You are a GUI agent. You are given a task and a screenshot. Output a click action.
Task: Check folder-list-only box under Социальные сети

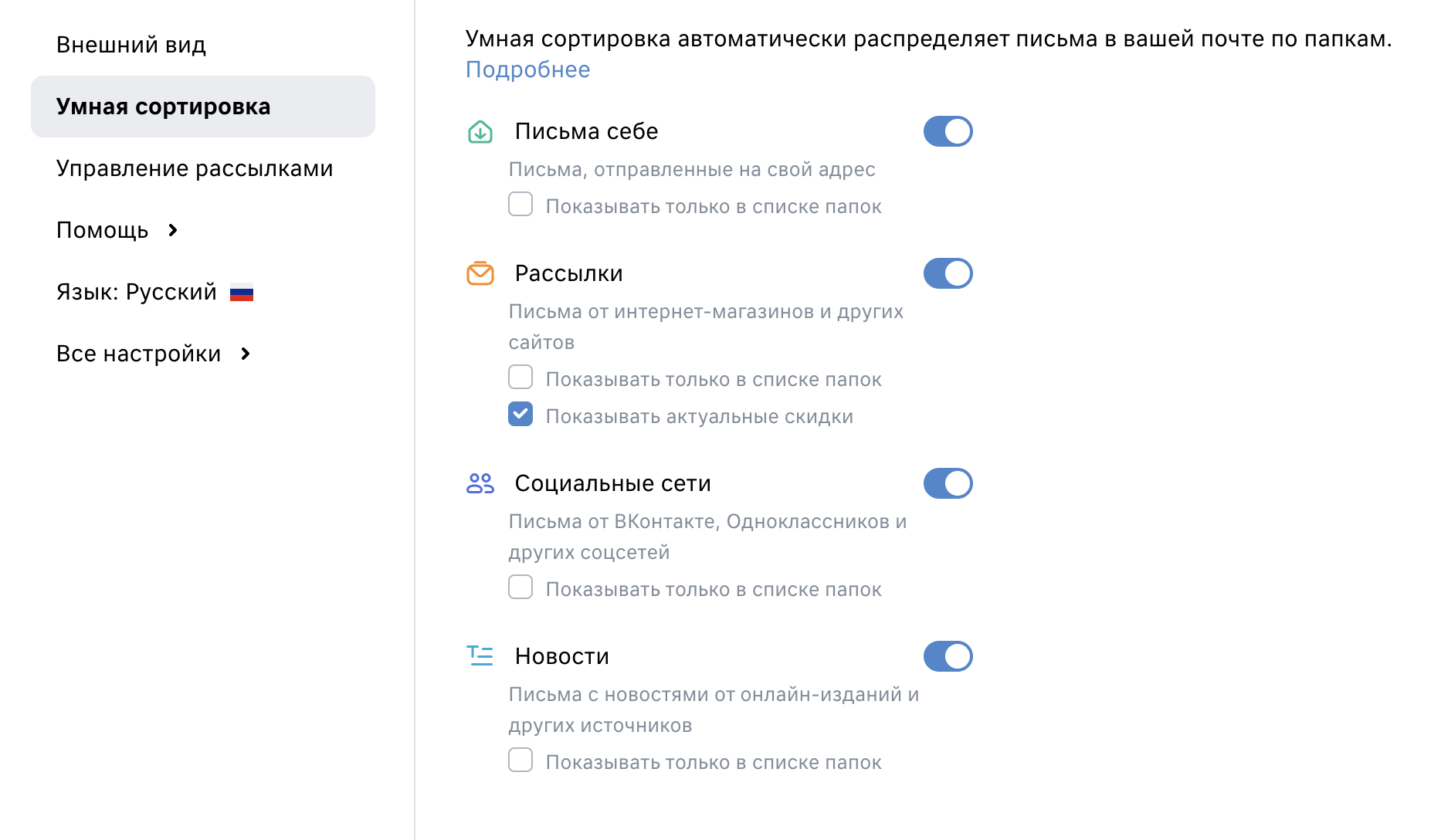[x=520, y=587]
